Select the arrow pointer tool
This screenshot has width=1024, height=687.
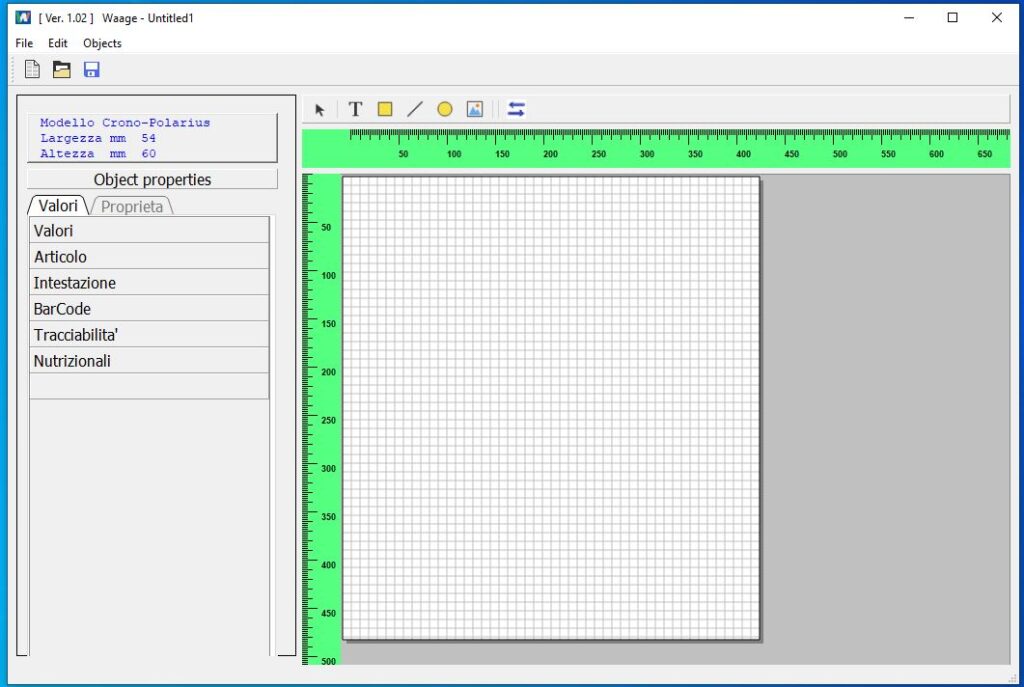[x=320, y=110]
